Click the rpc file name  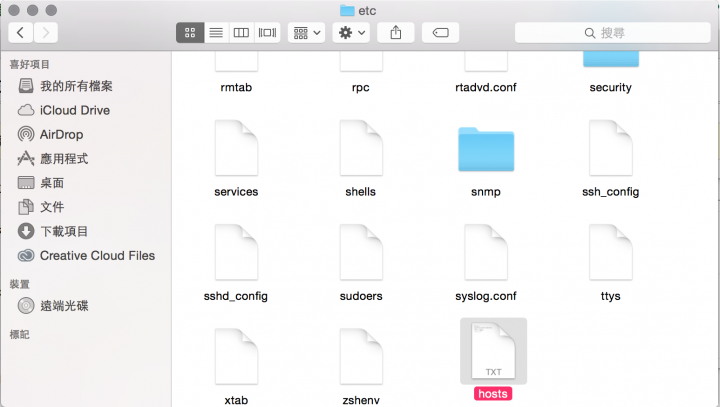[x=361, y=88]
